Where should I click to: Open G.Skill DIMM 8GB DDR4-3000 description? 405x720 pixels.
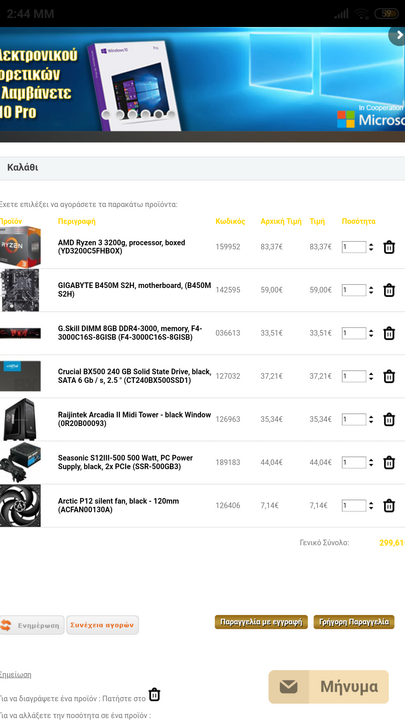coord(130,333)
